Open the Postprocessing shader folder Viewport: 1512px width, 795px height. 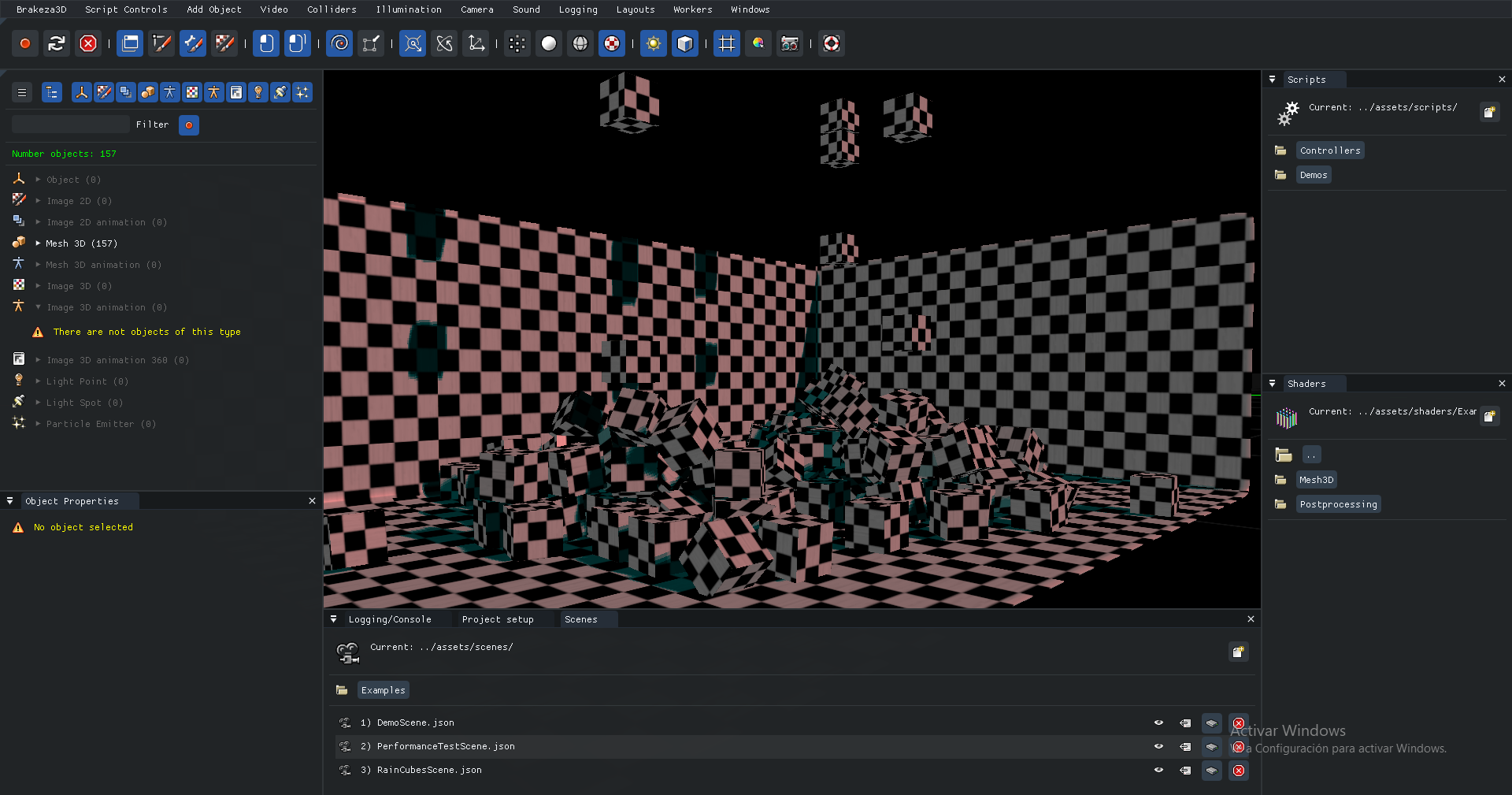click(x=1338, y=504)
